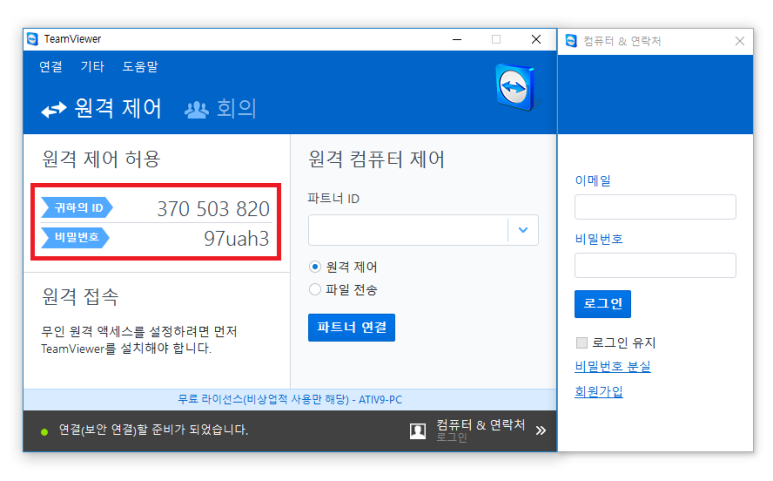
Task: Click the 파트너 연결 button
Action: tap(351, 327)
